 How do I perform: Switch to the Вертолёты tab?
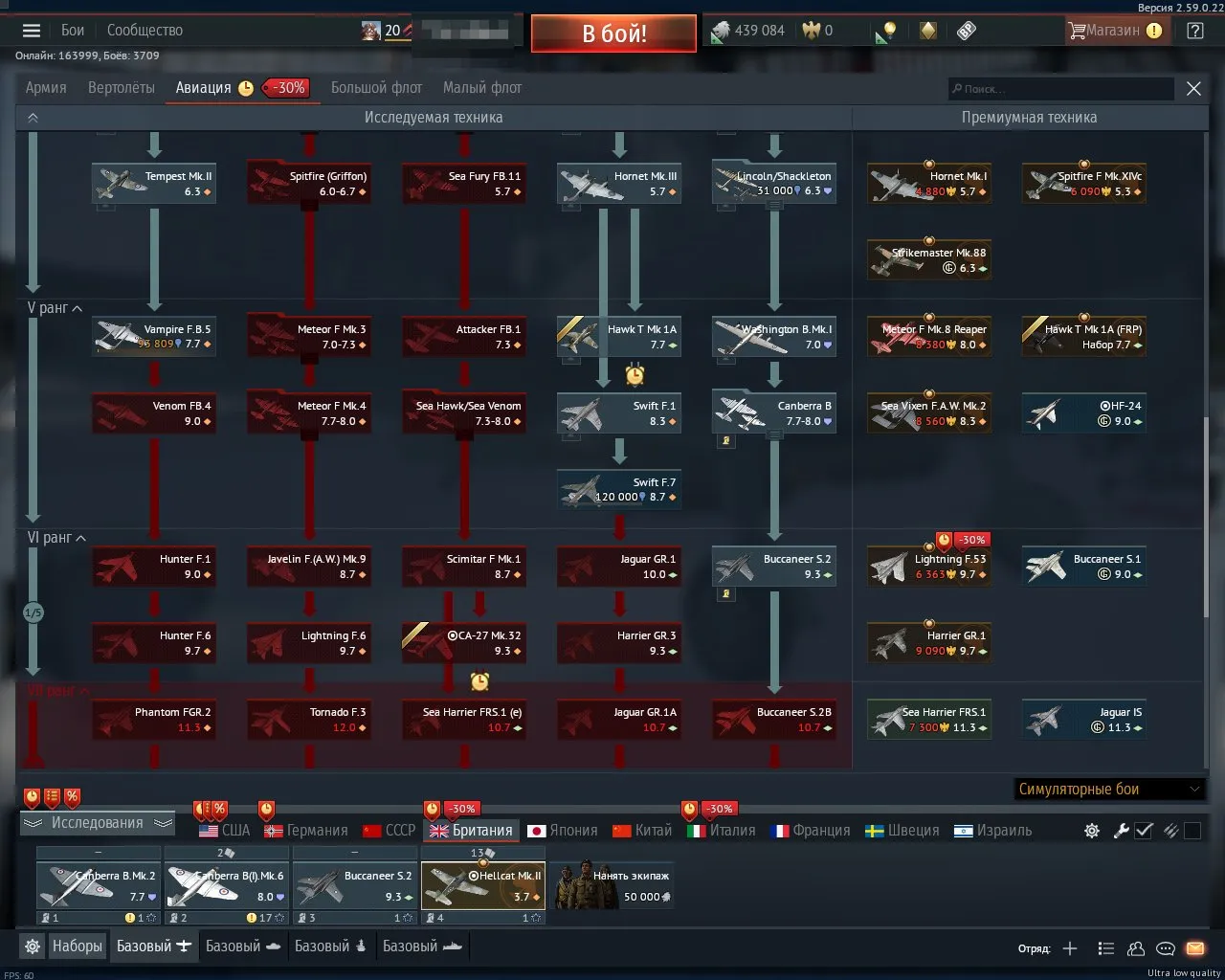pyautogui.click(x=122, y=88)
